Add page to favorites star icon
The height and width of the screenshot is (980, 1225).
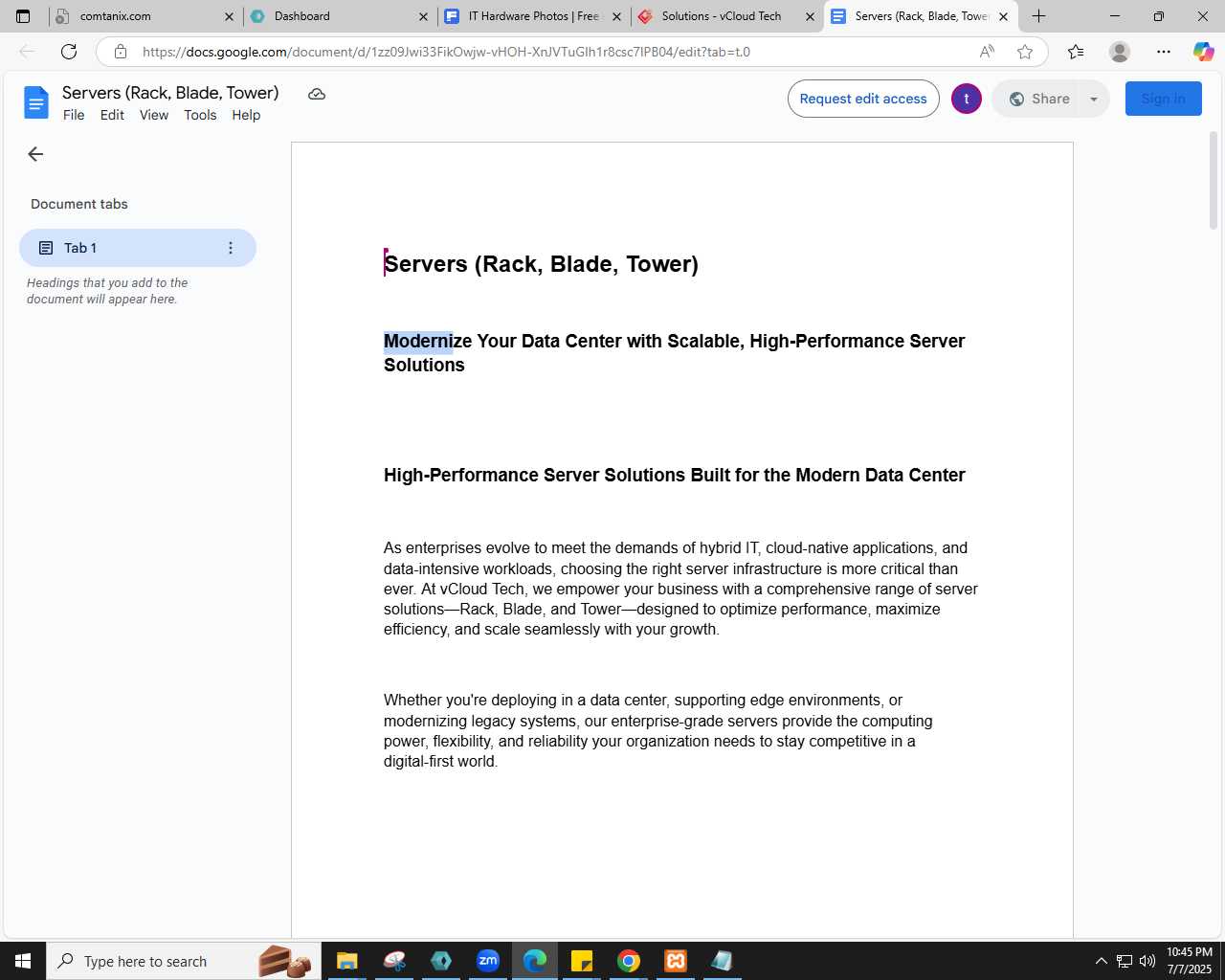[x=1025, y=52]
